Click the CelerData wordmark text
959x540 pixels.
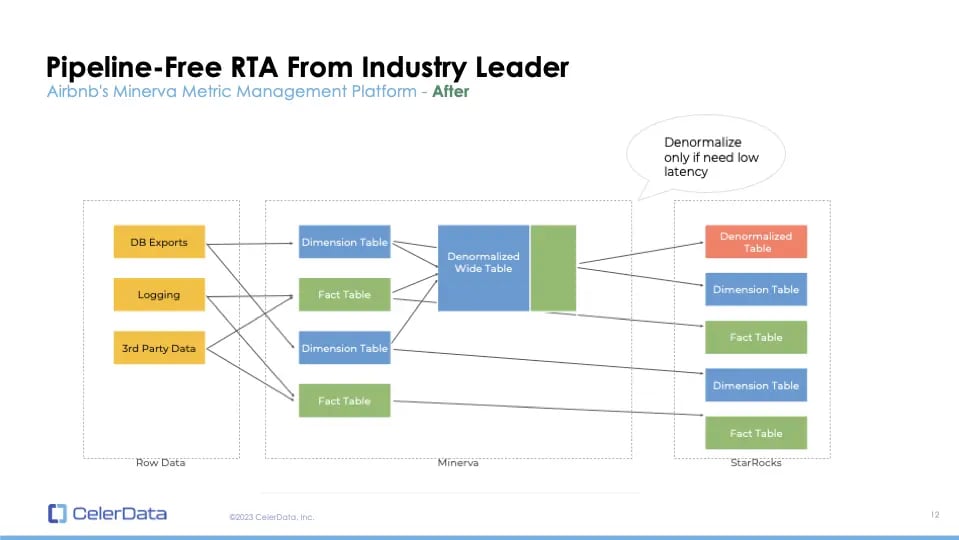click(x=119, y=514)
